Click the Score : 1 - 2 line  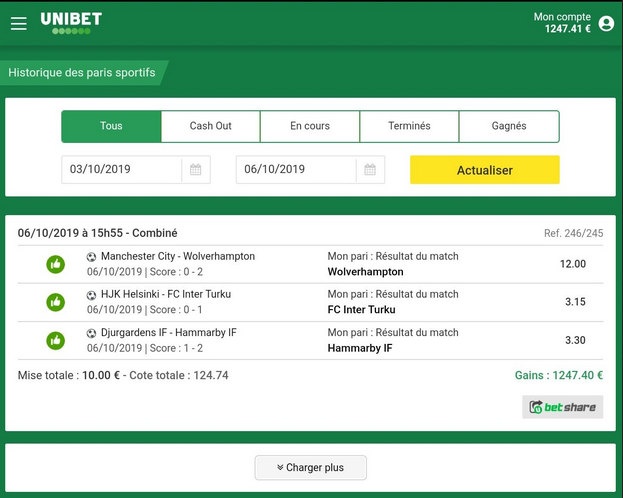point(176,348)
